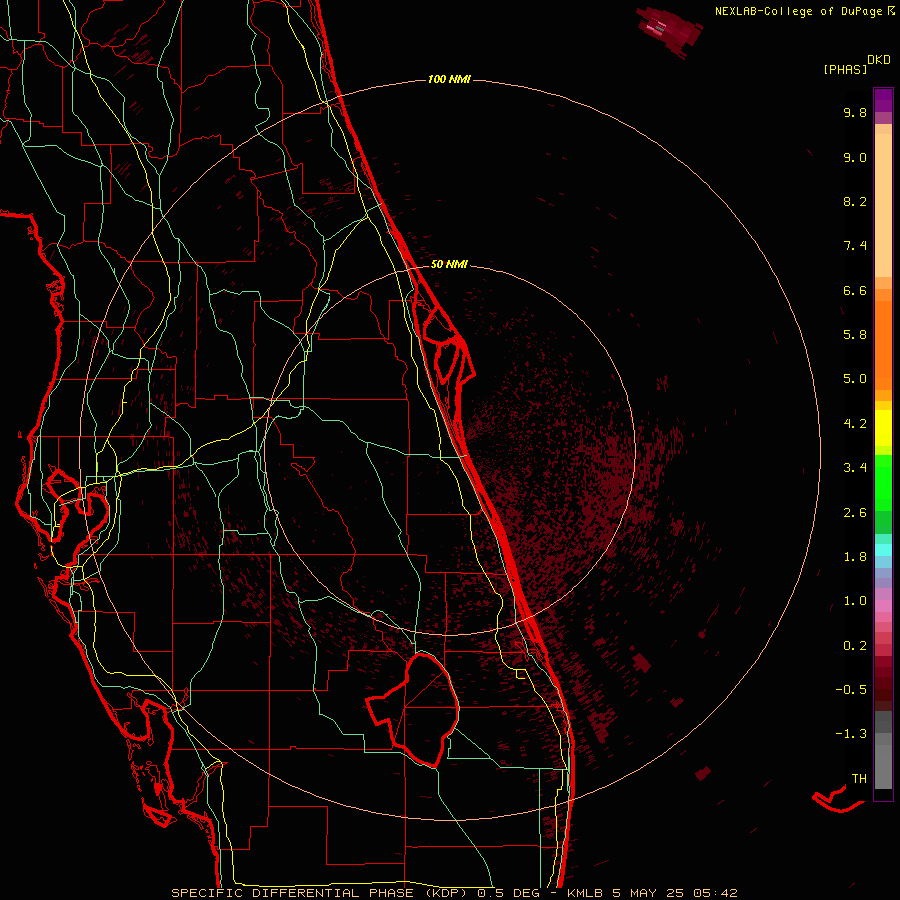Select the -0.5 value on the scale

851,690
